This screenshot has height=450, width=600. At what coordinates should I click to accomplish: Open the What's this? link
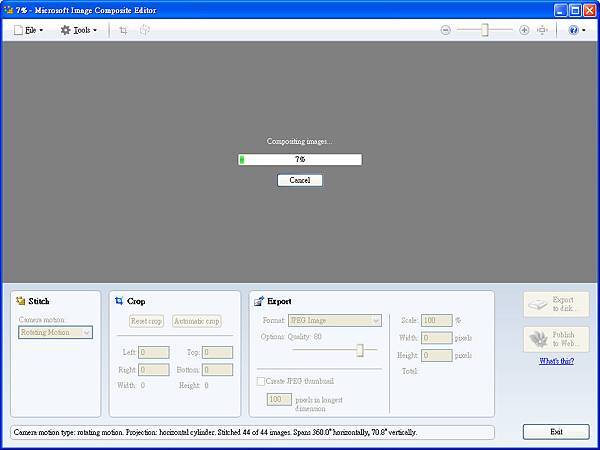(556, 361)
